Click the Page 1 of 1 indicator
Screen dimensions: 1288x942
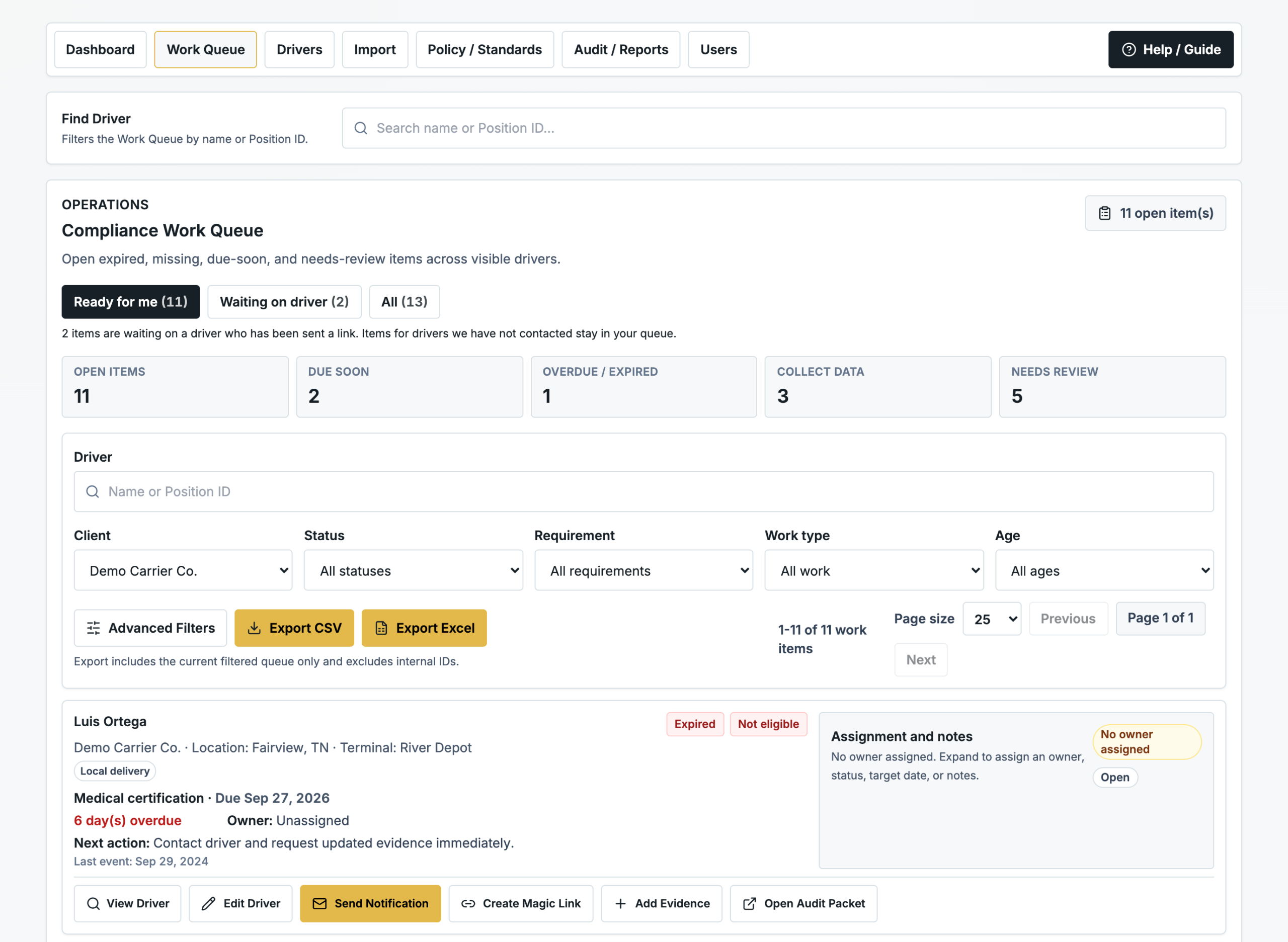pyautogui.click(x=1160, y=619)
